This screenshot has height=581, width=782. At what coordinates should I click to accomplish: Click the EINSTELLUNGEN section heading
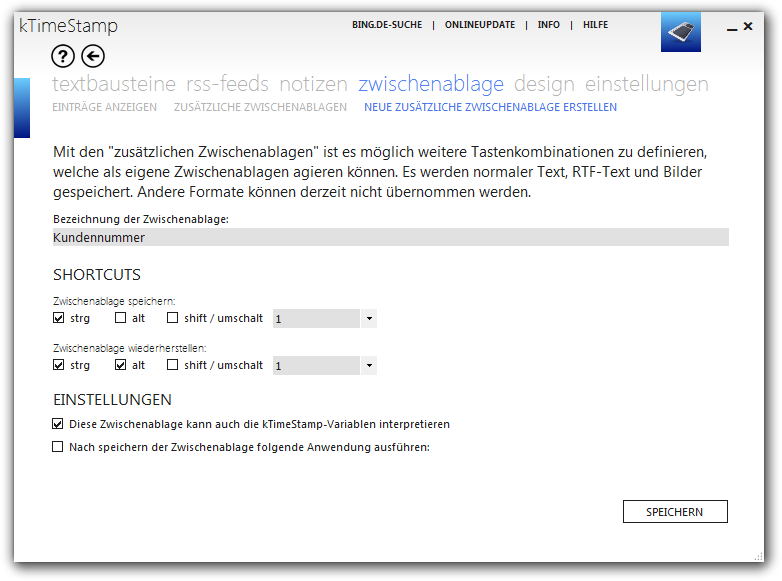pos(112,400)
